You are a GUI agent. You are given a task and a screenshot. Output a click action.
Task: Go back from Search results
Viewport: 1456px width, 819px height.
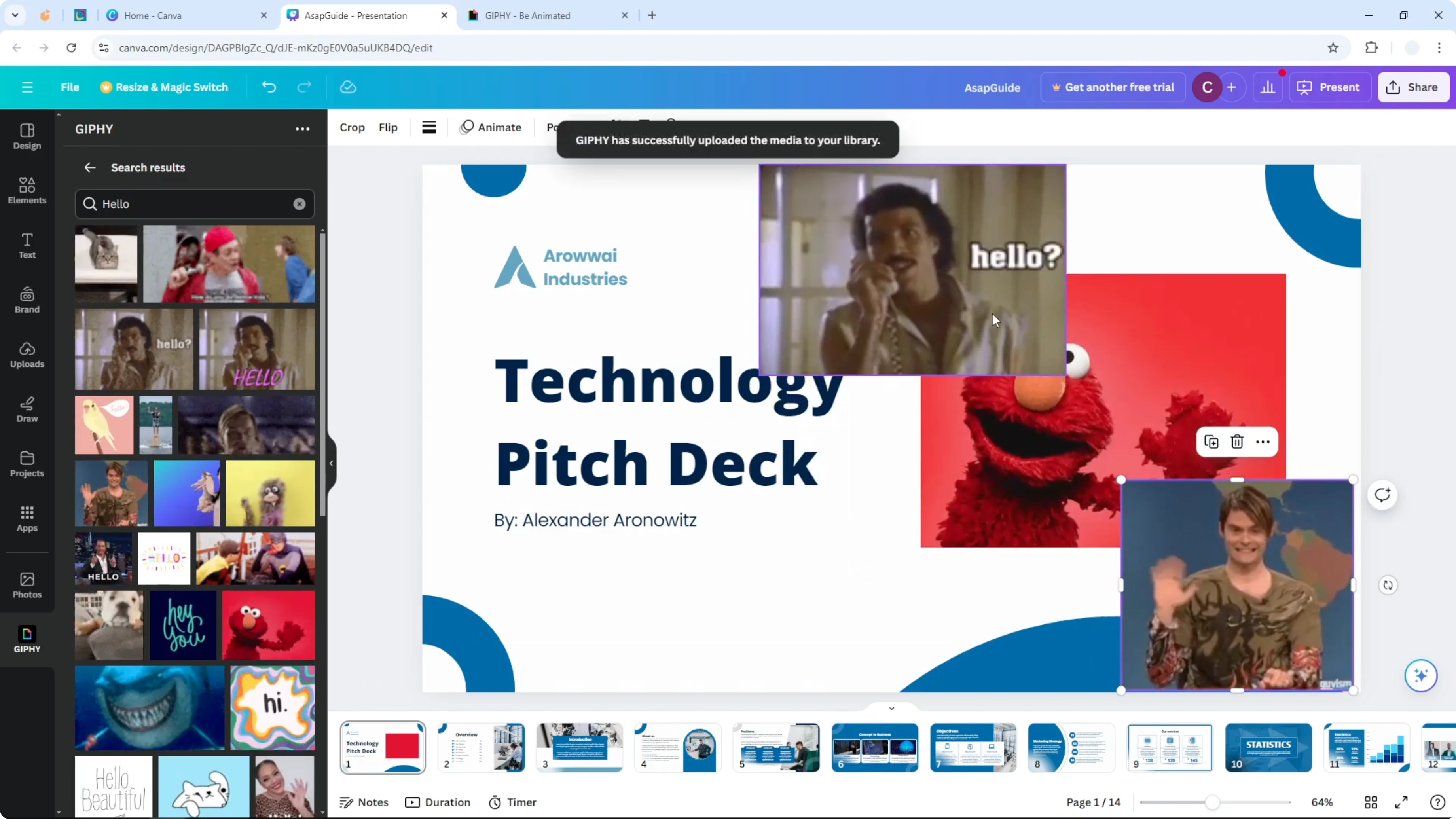click(90, 167)
